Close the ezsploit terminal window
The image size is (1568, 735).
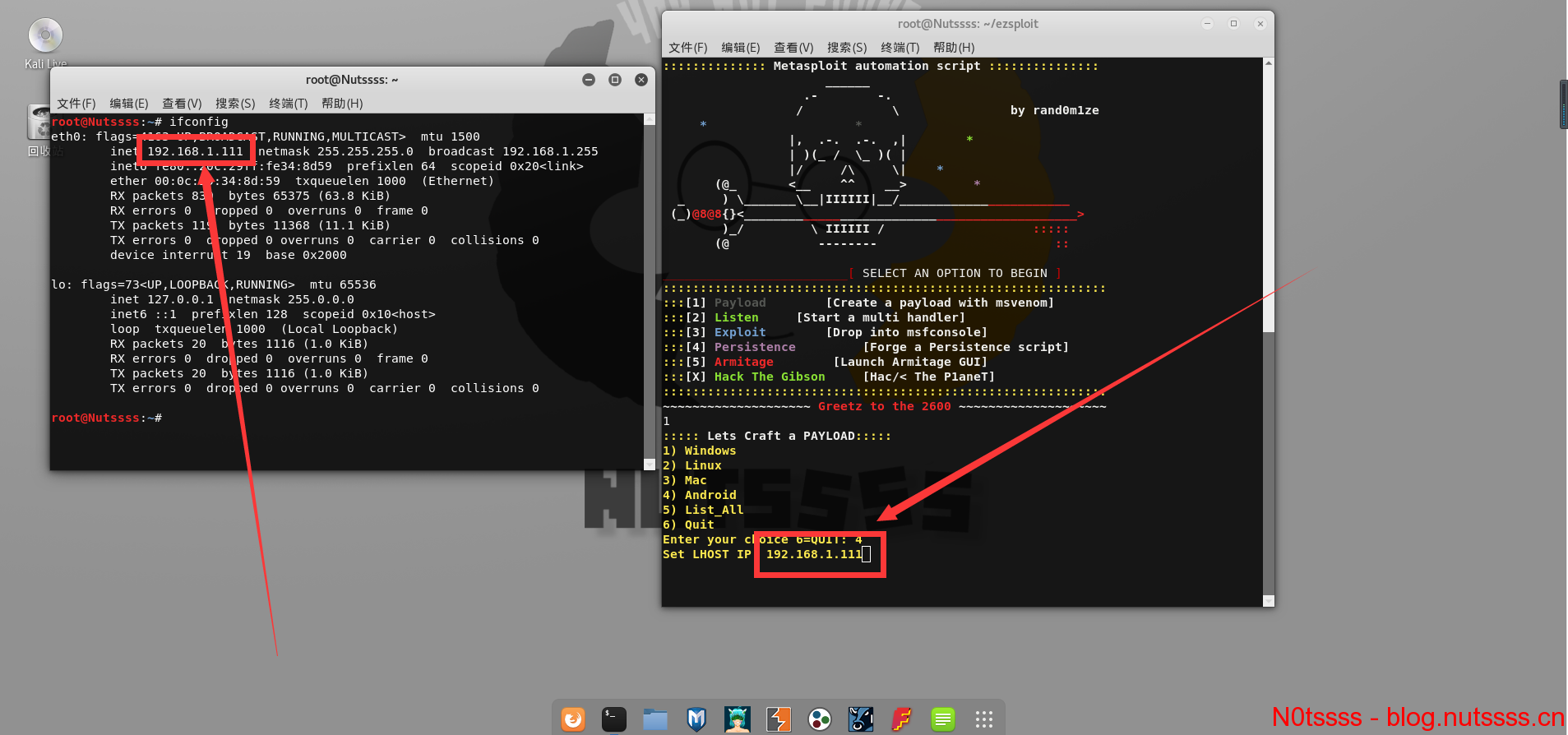1260,24
